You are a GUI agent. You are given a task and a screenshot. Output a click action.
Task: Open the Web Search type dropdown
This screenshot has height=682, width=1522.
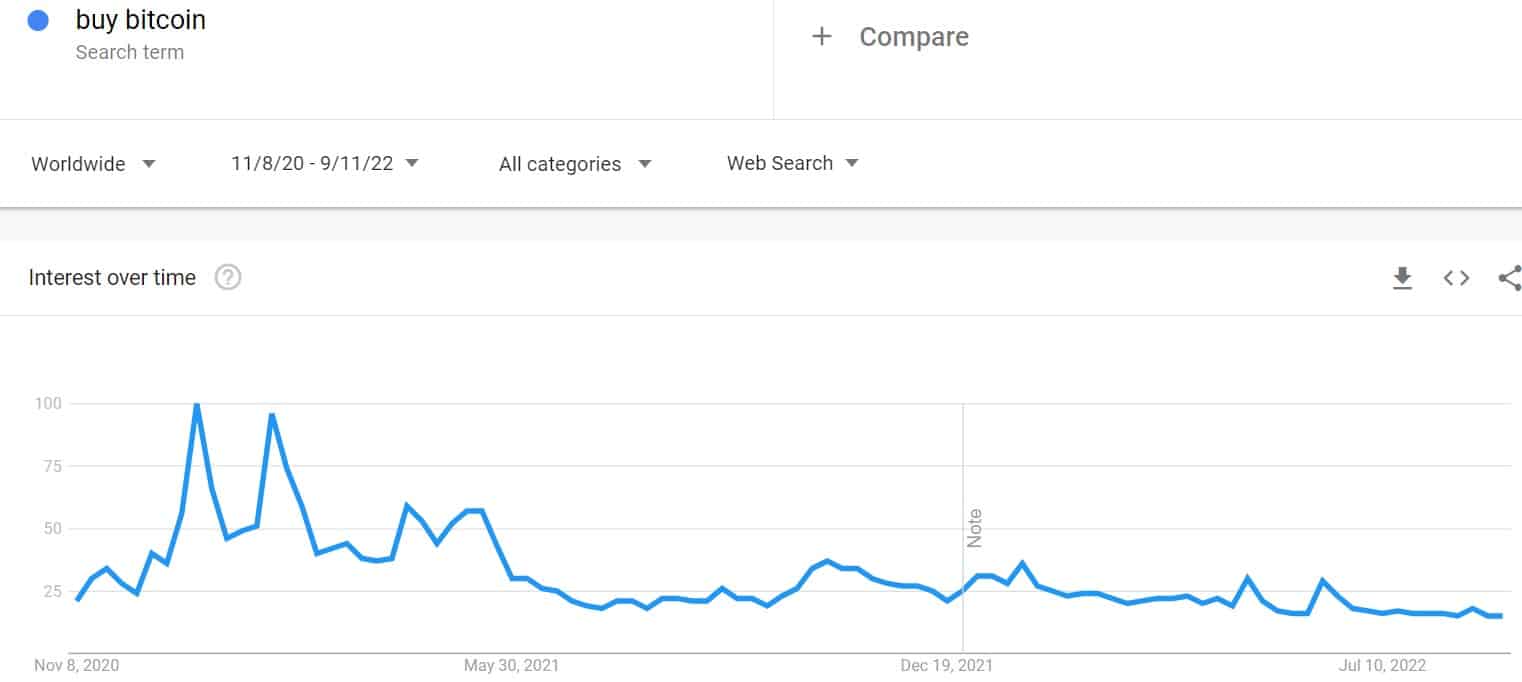780,163
